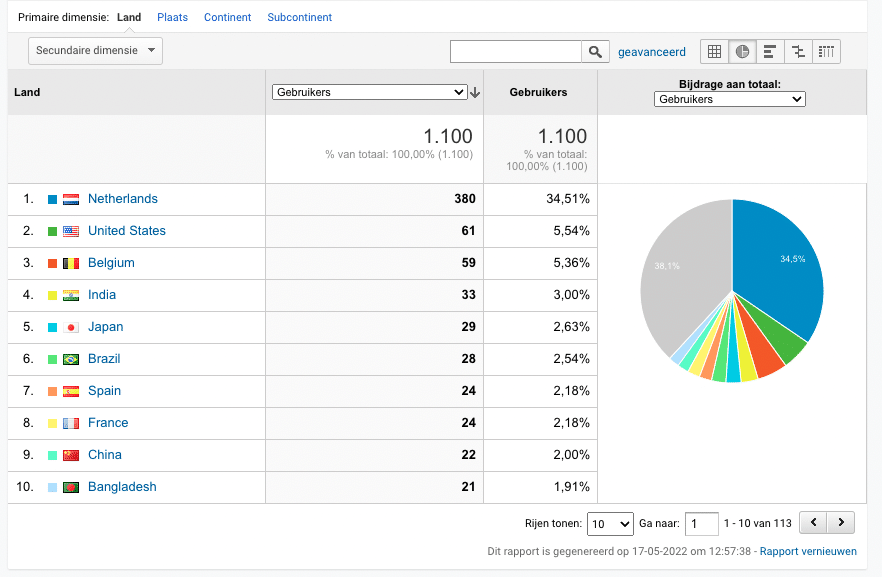The image size is (882, 577).
Task: Open the Rapport vernieuwen link
Action: coord(808,550)
